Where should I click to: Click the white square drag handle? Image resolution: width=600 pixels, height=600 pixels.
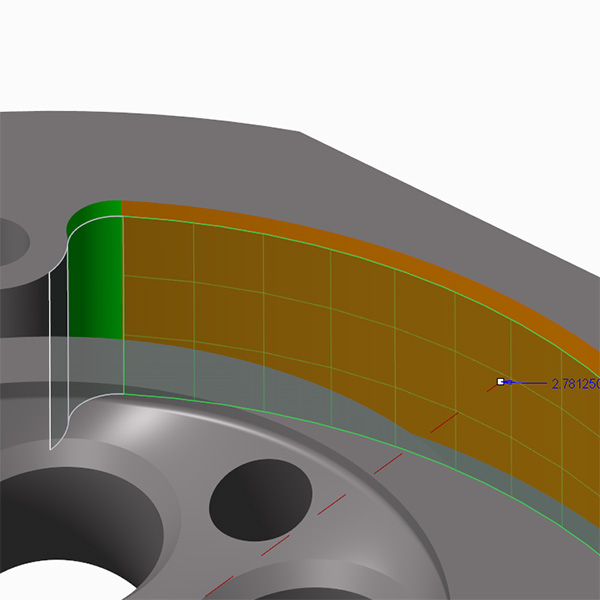pos(500,382)
